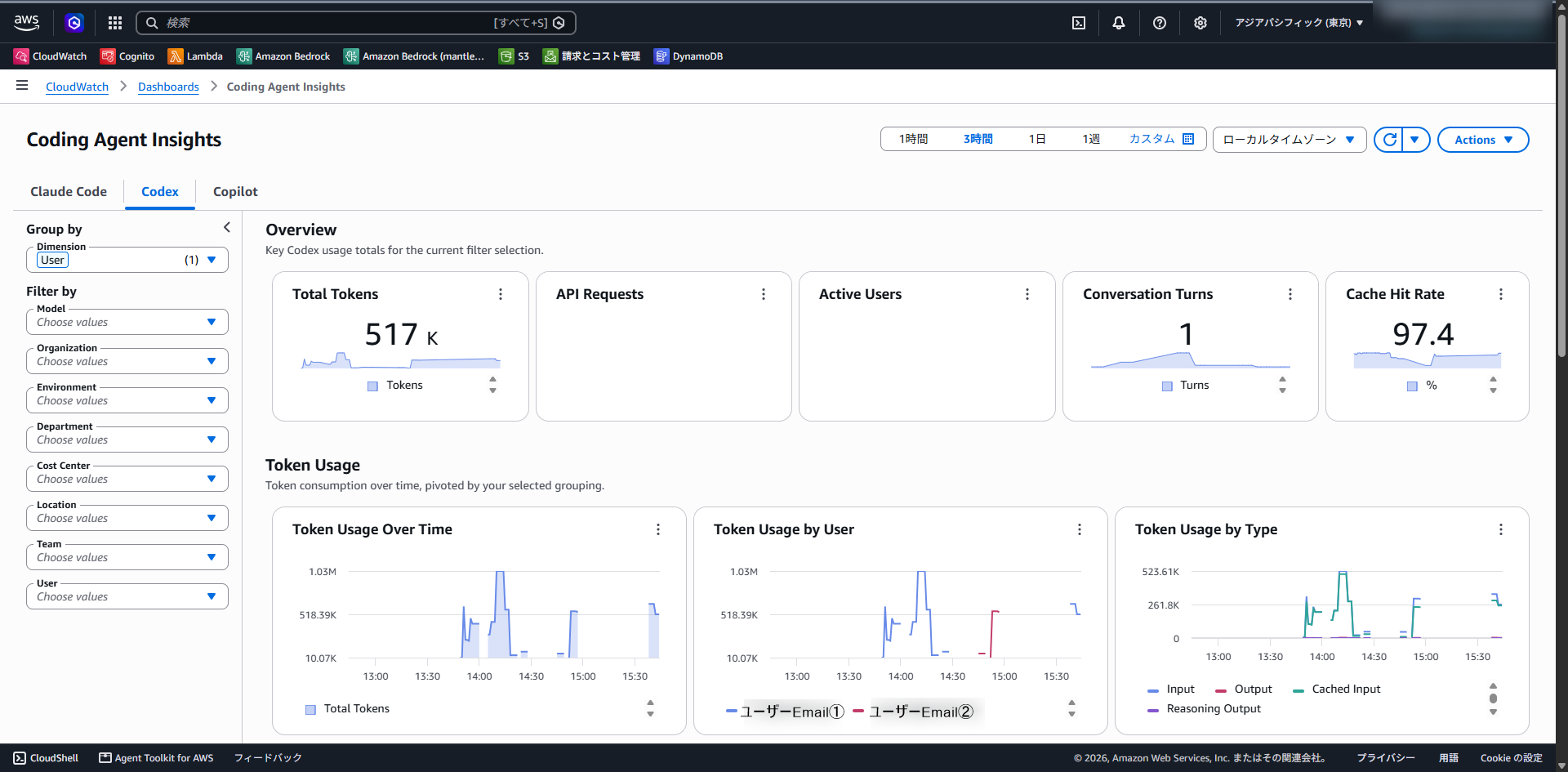
Task: Toggle the Turns legend entry
Action: (x=1186, y=386)
